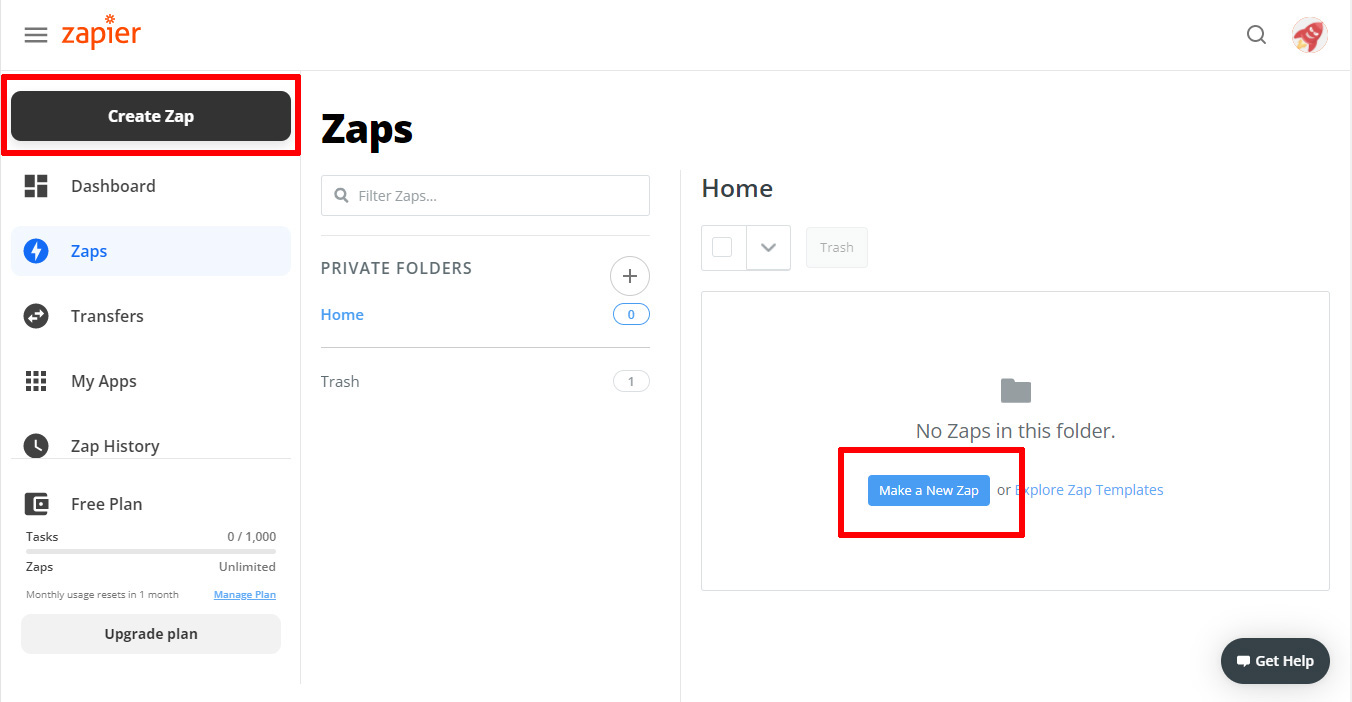Focus the Filter Zaps search field
The height and width of the screenshot is (702, 1352).
click(x=485, y=195)
